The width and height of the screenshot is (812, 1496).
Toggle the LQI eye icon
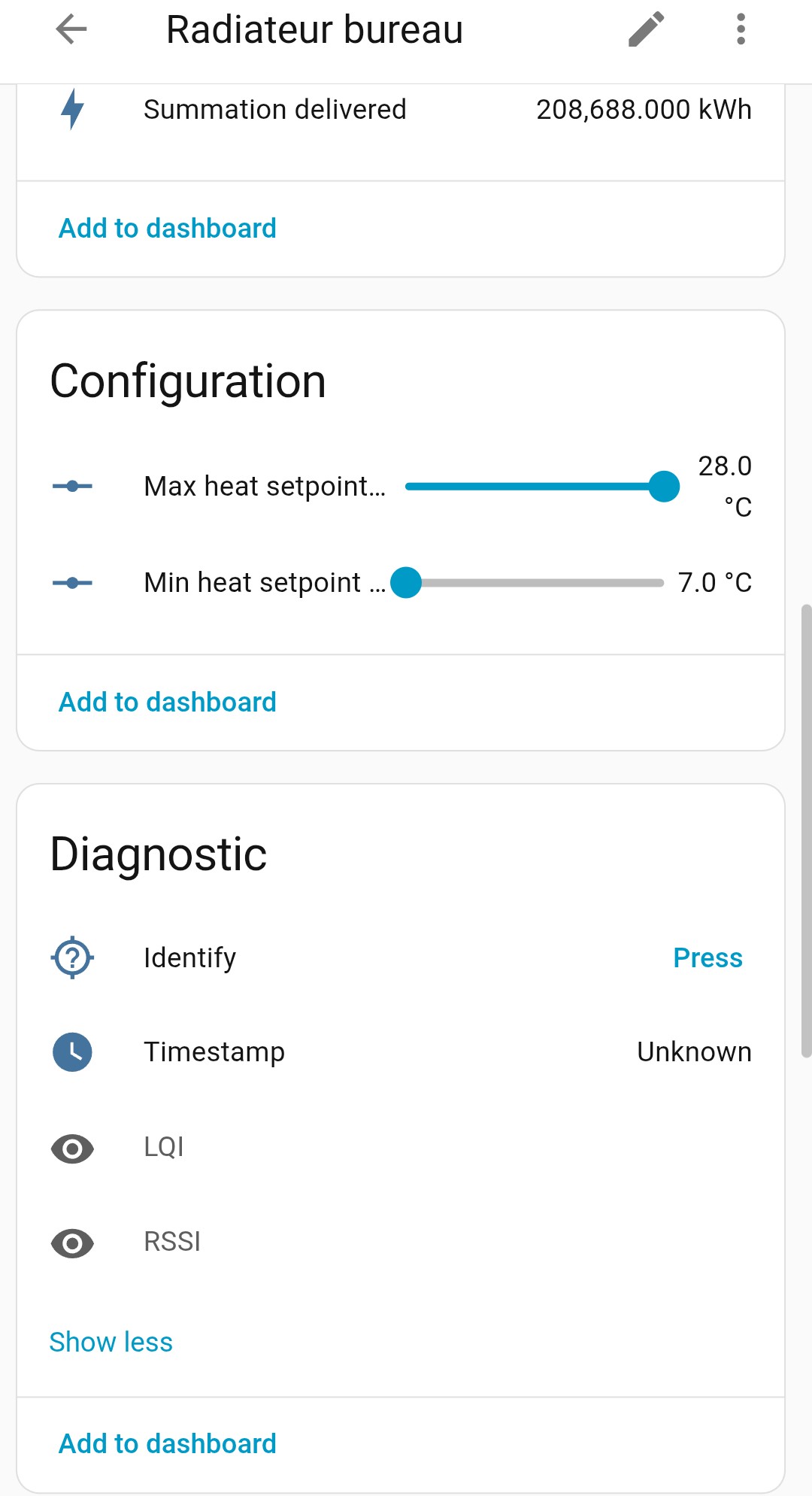[x=72, y=1149]
